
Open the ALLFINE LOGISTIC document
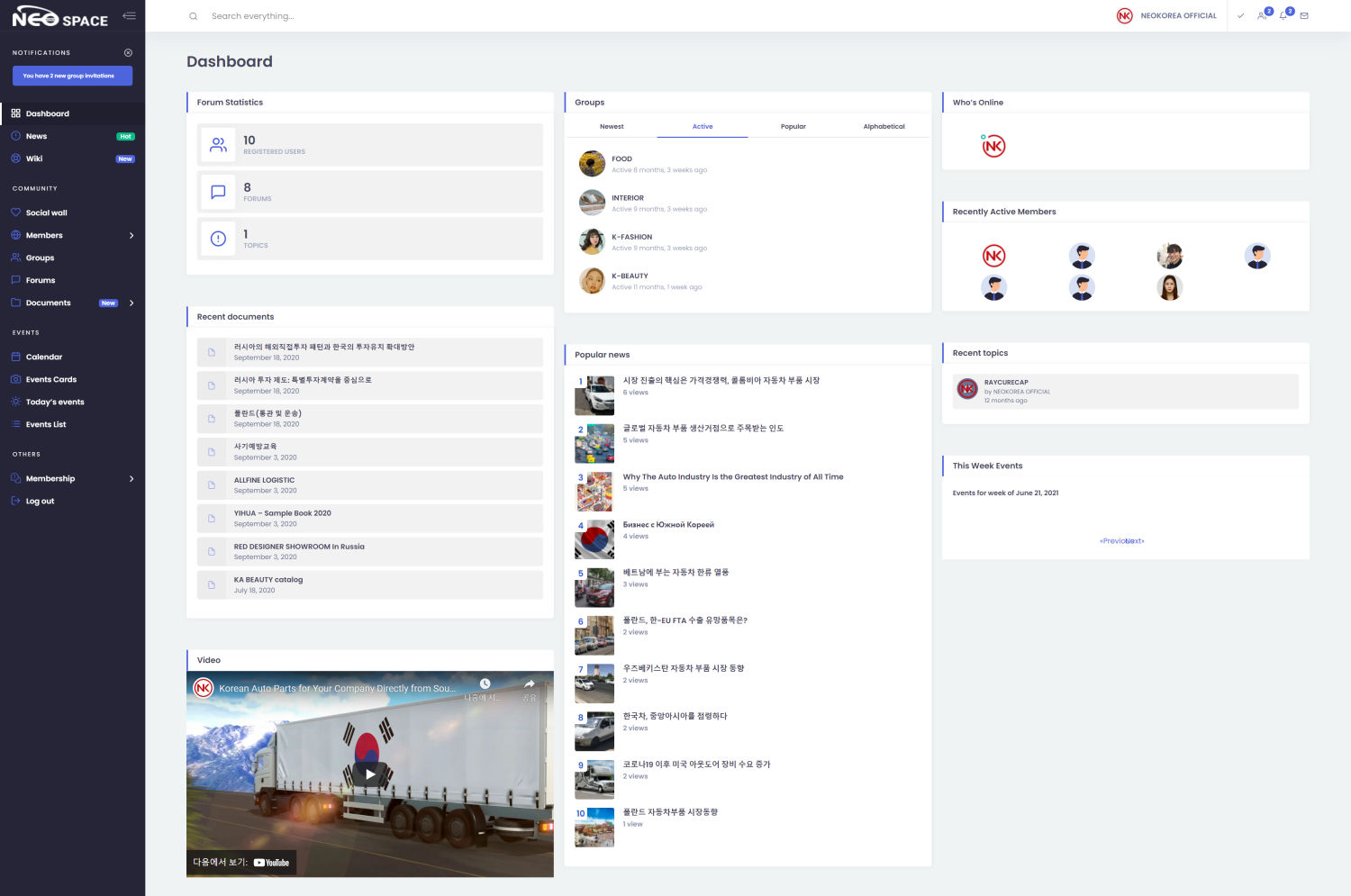(264, 480)
